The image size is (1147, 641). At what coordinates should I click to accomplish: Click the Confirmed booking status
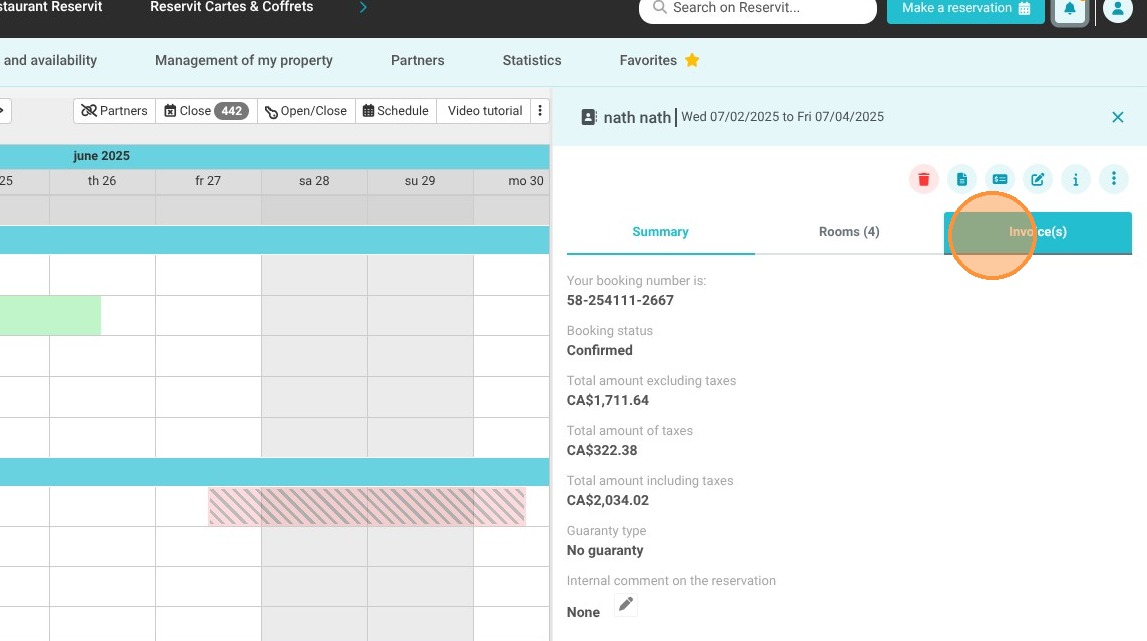point(600,351)
